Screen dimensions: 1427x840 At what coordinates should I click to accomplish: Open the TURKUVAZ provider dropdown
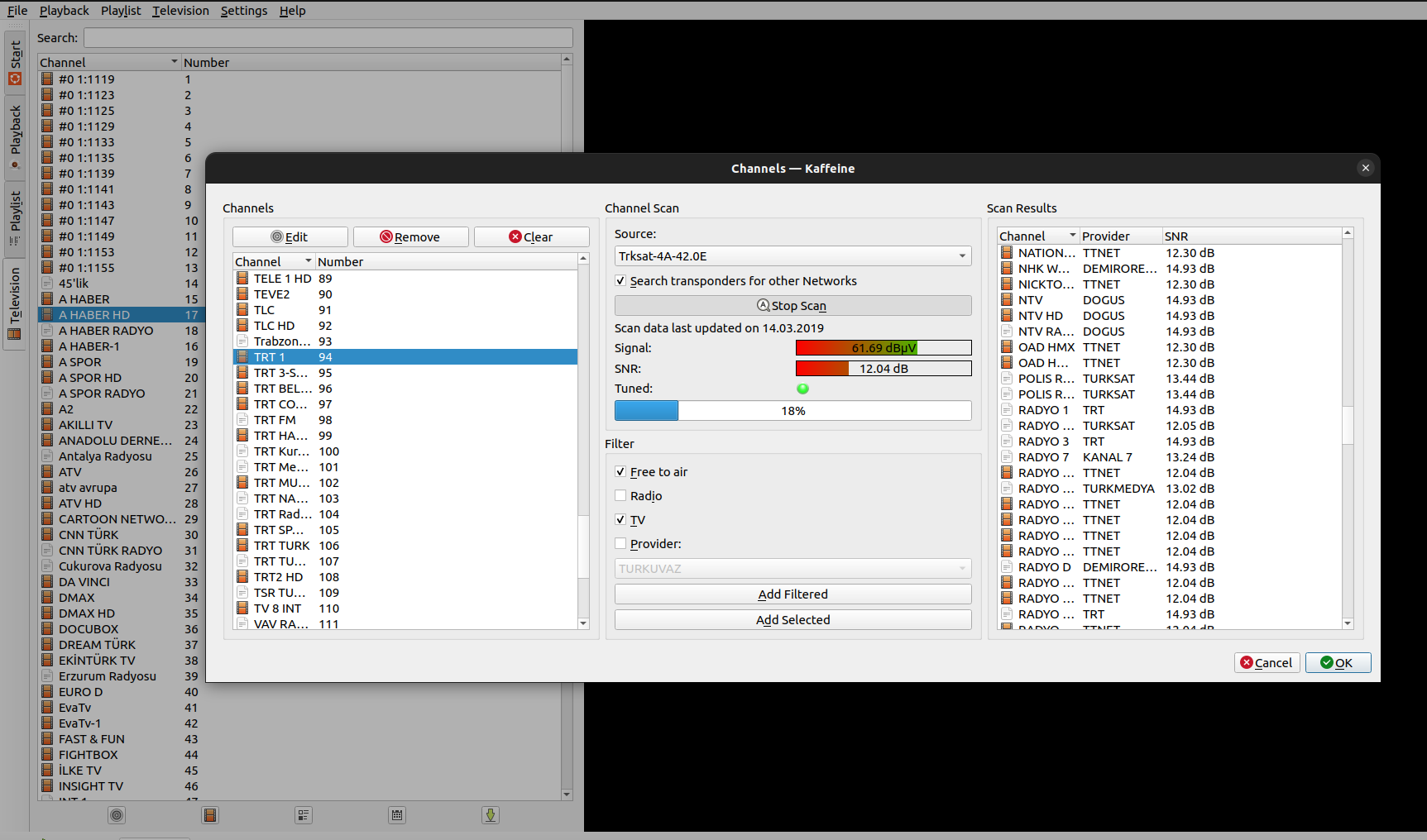(793, 569)
